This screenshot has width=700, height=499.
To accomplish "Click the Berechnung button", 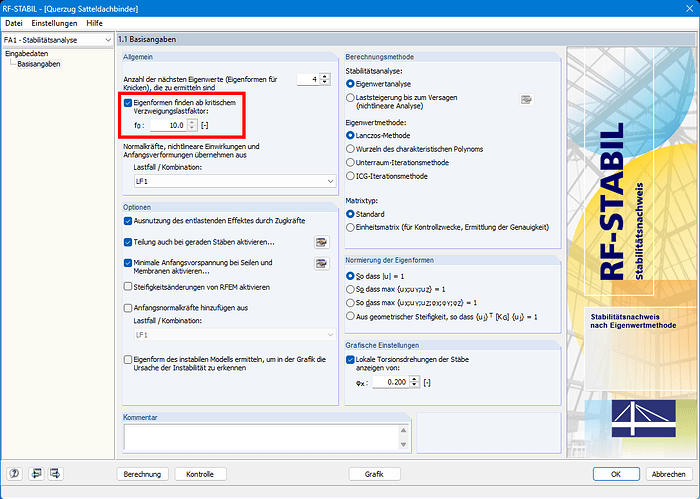I will (x=142, y=474).
